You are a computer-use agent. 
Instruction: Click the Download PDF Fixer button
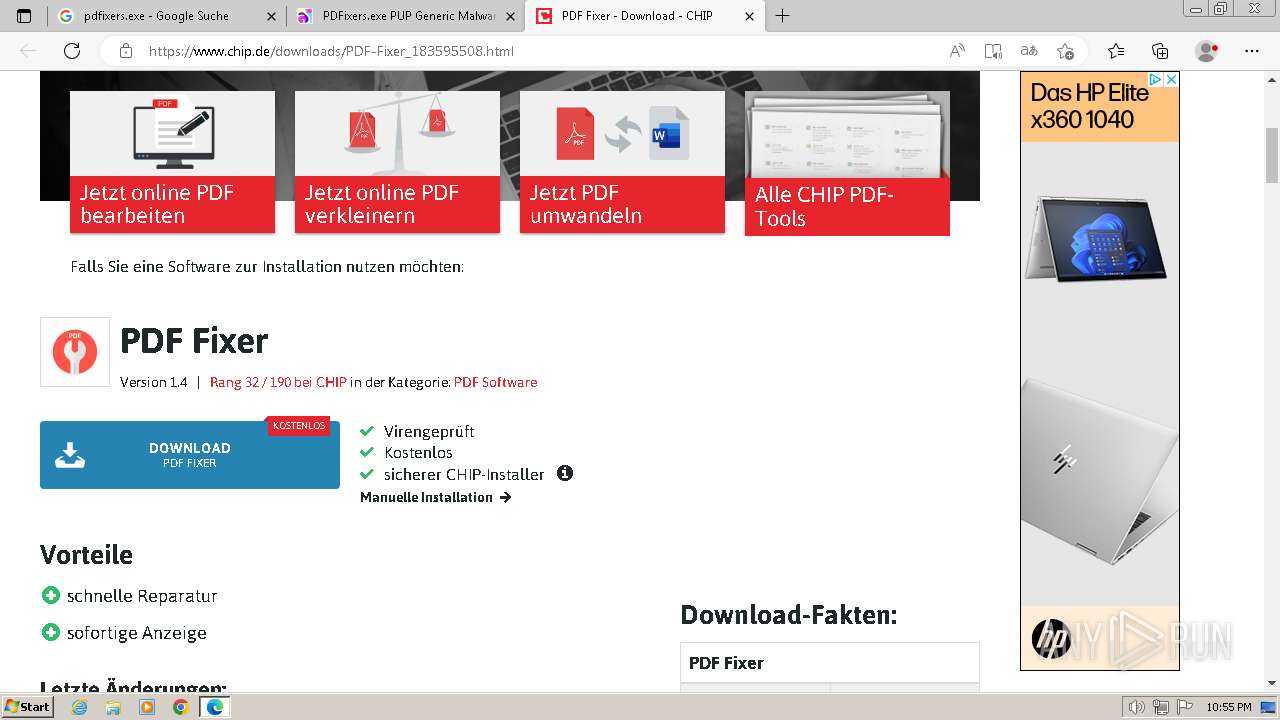click(190, 455)
